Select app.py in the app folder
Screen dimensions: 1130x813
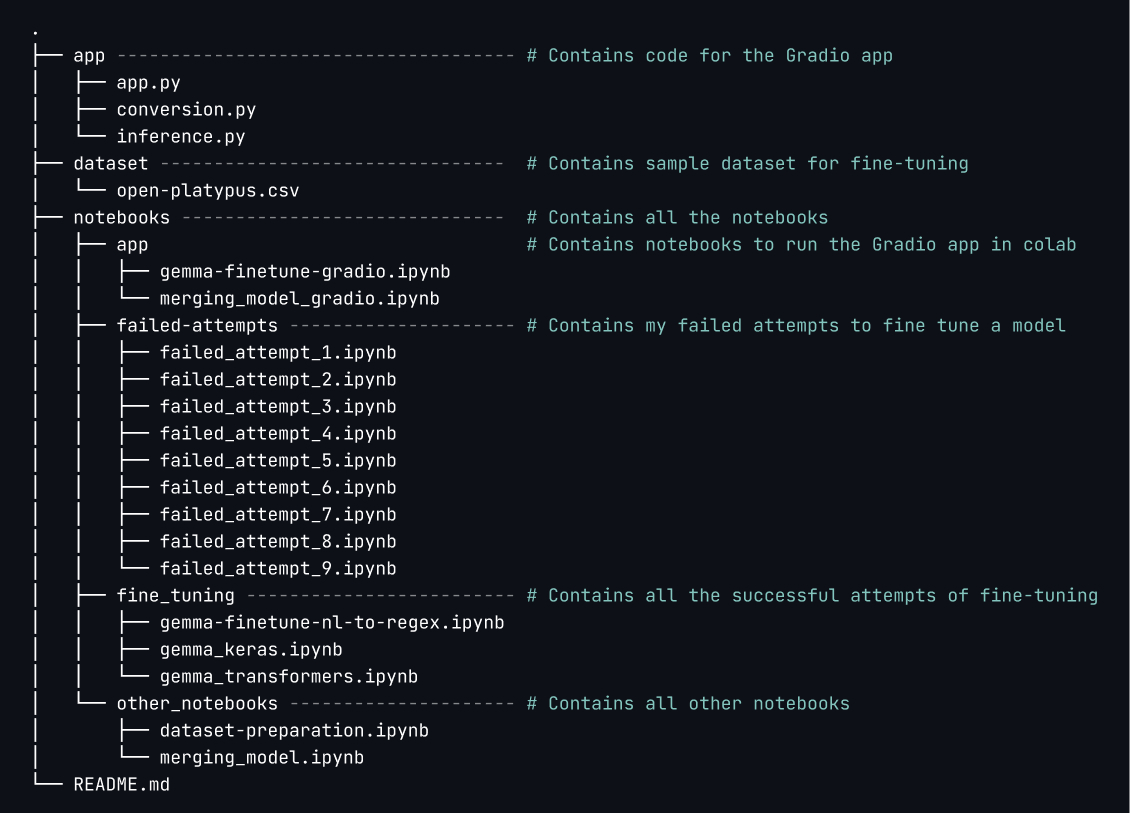[x=148, y=83]
